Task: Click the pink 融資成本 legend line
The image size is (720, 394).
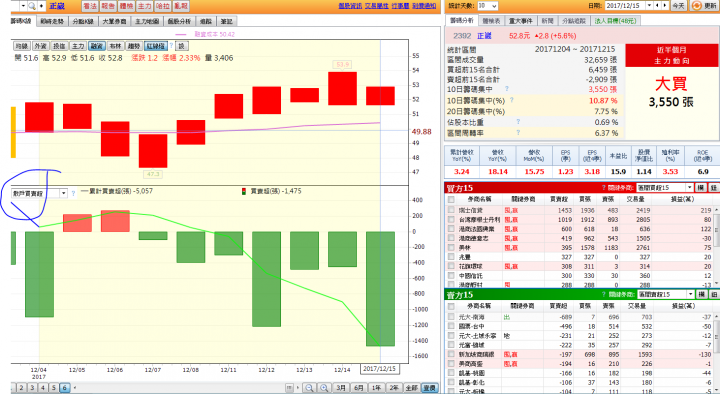Action: [x=180, y=34]
